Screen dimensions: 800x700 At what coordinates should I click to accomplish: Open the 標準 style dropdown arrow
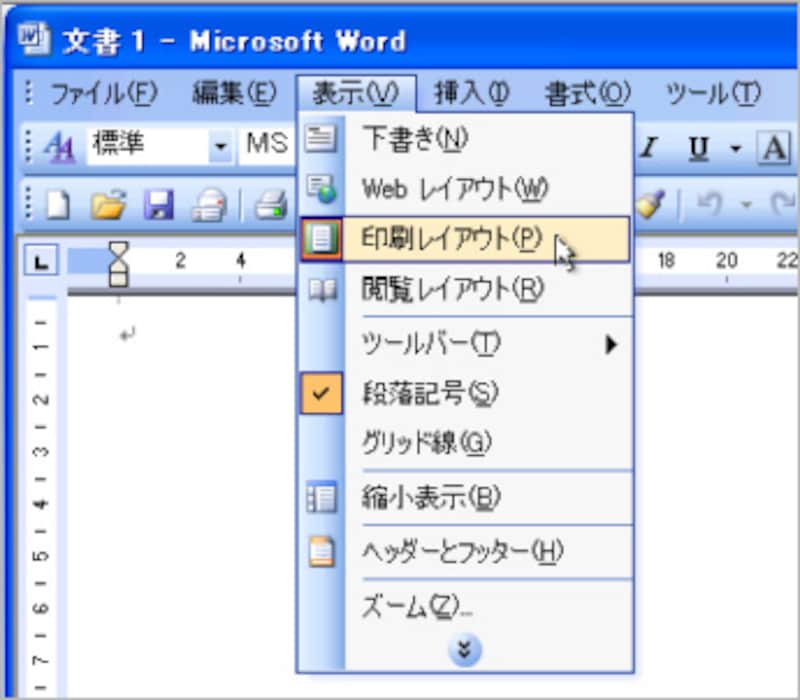(220, 147)
